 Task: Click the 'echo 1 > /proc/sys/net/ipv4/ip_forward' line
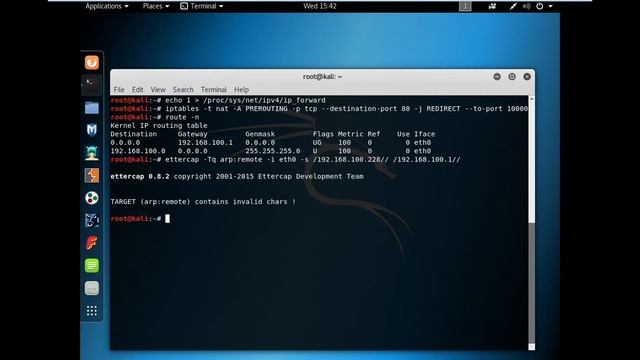pos(218,100)
